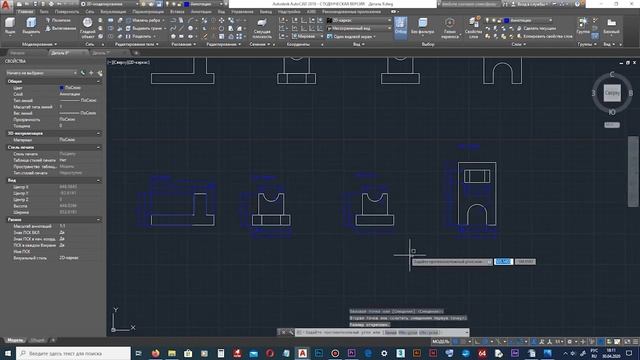Click layer color swatch in Слои panel

(x=507, y=20)
